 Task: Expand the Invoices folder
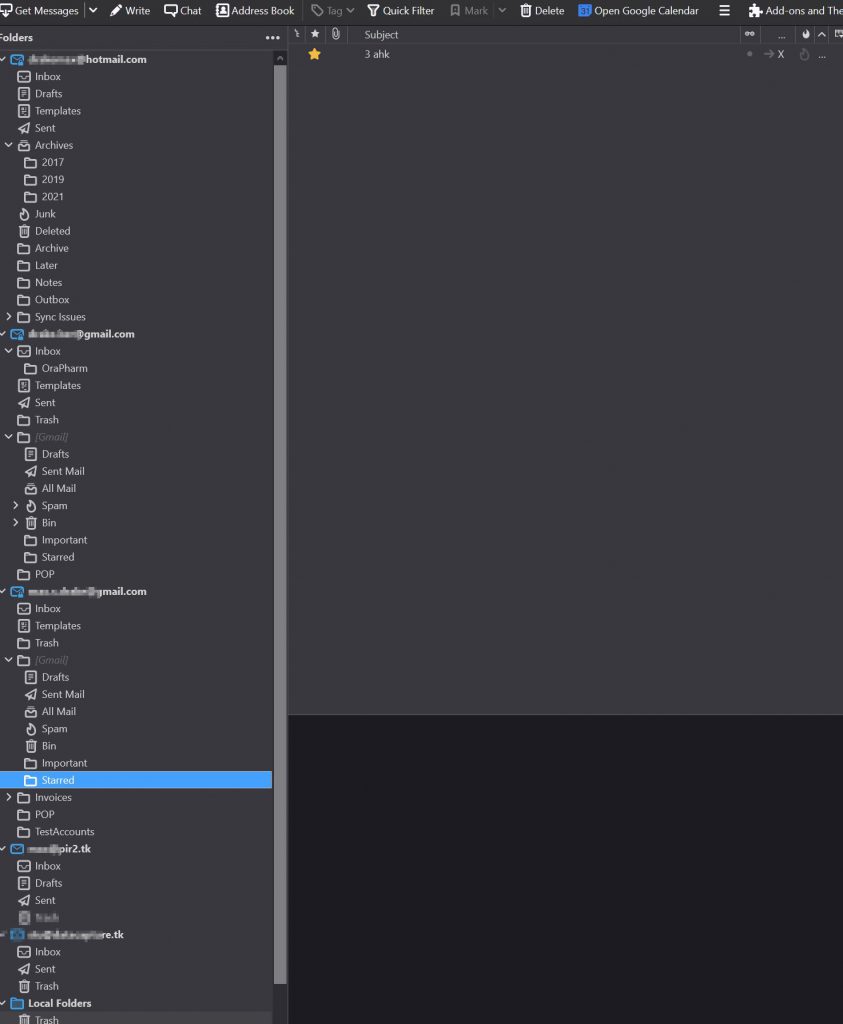[9, 797]
